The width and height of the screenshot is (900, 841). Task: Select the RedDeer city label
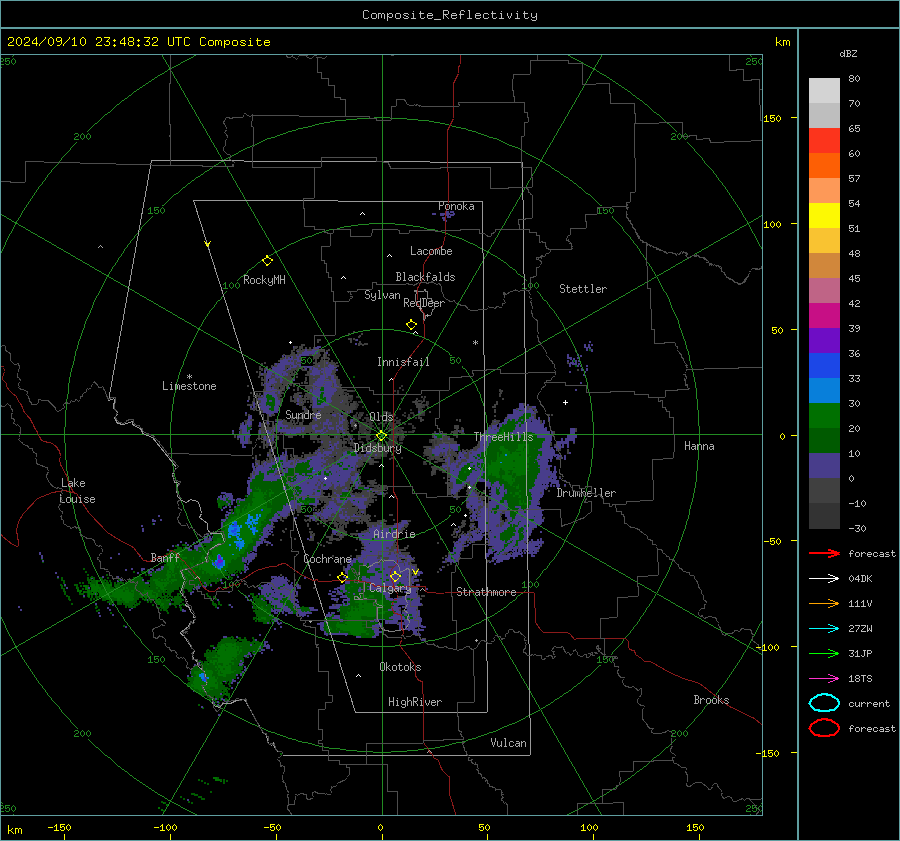pos(424,303)
